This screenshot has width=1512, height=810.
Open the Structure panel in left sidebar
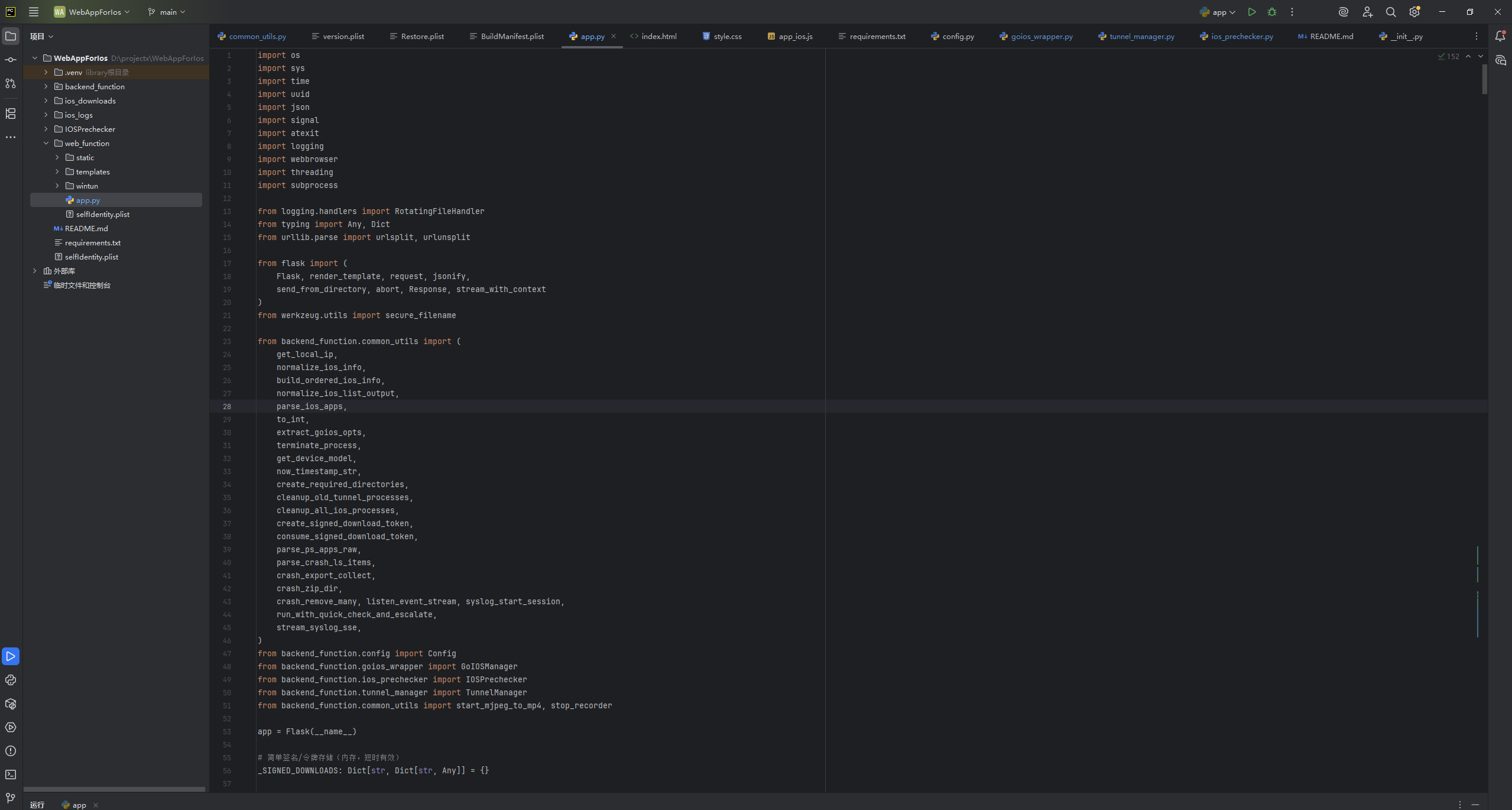(x=11, y=114)
